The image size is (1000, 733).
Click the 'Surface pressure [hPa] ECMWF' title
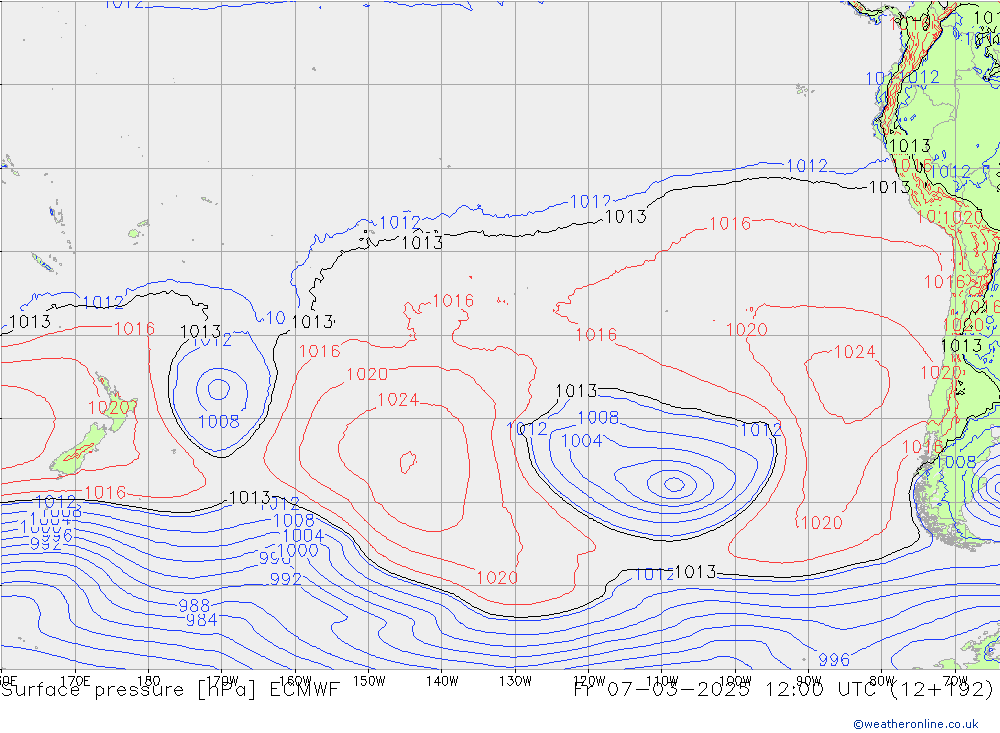click(170, 690)
